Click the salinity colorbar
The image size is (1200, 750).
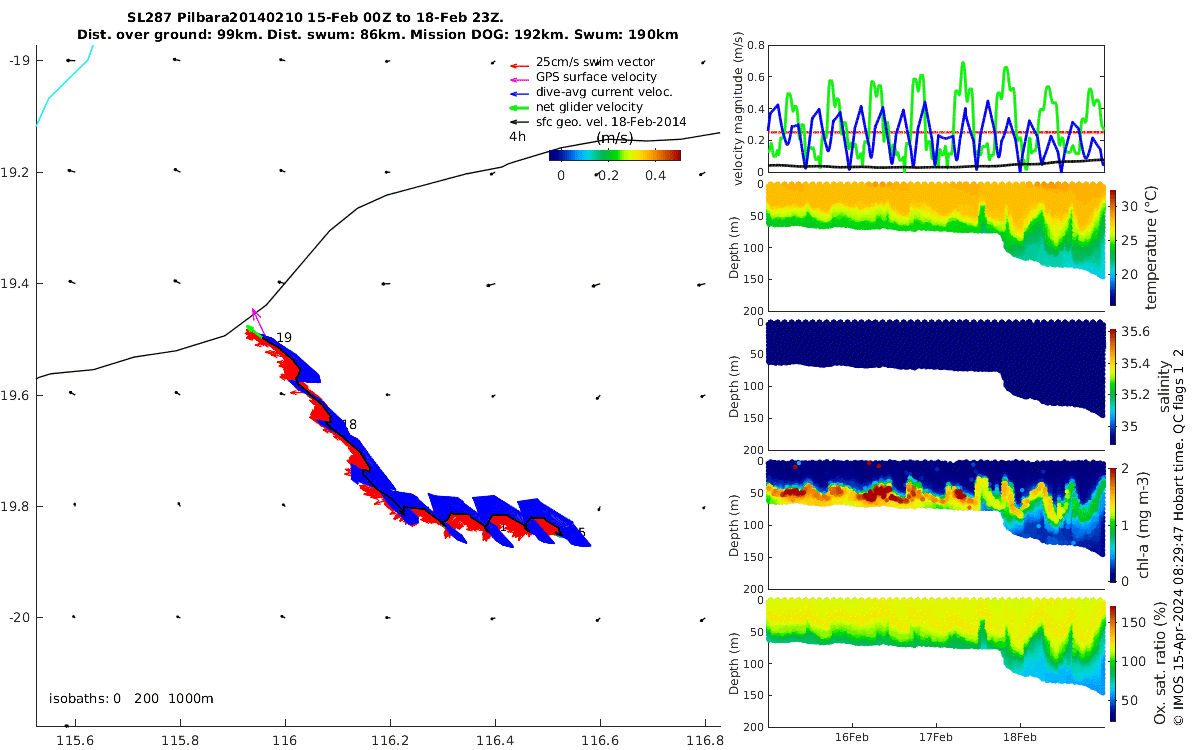[x=1114, y=385]
